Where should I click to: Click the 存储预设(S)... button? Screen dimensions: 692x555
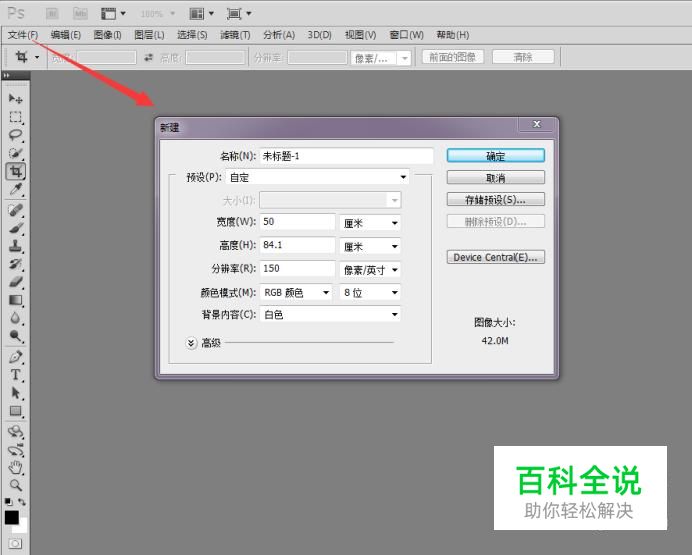point(496,199)
